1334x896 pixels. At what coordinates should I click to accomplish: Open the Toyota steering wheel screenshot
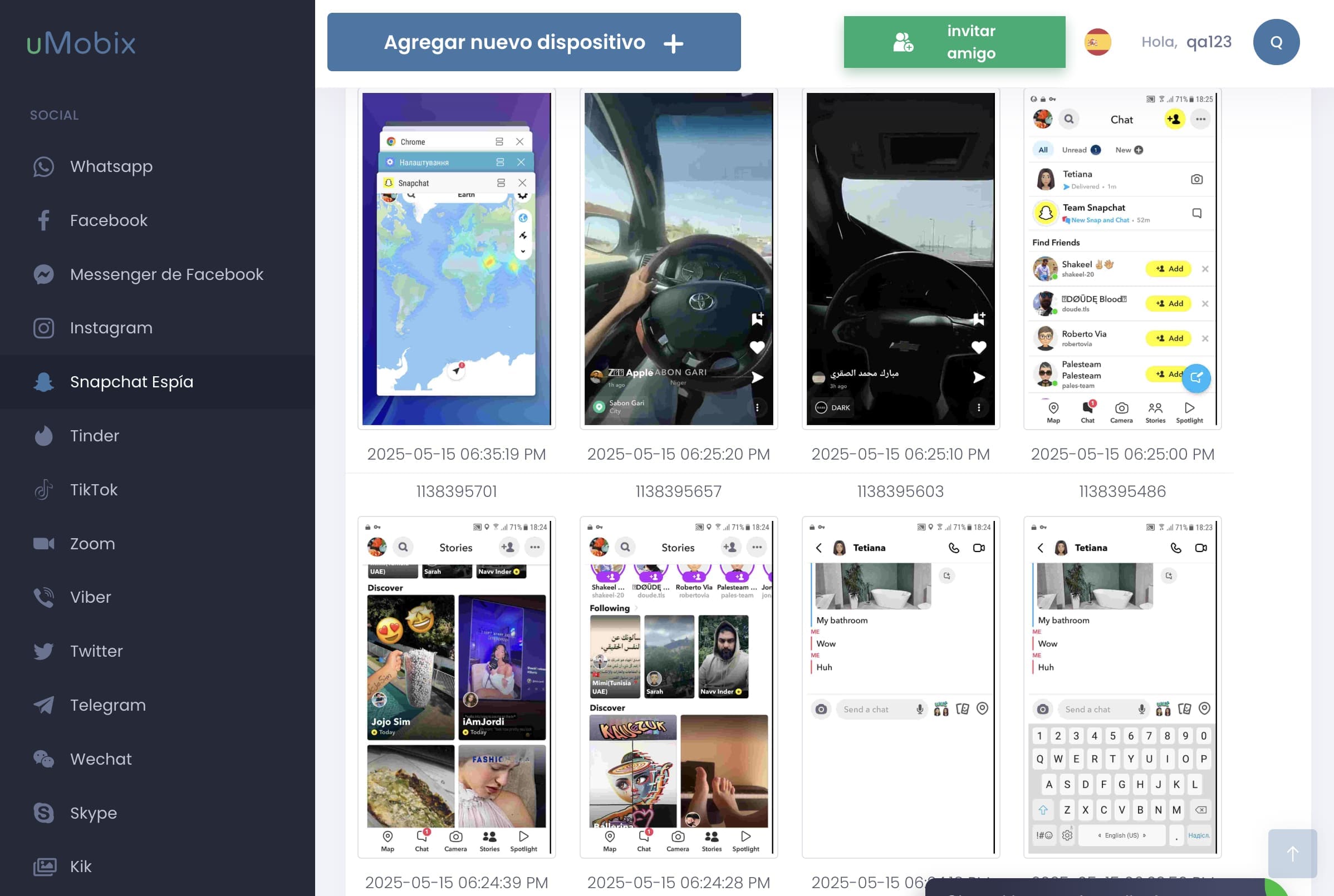[679, 259]
